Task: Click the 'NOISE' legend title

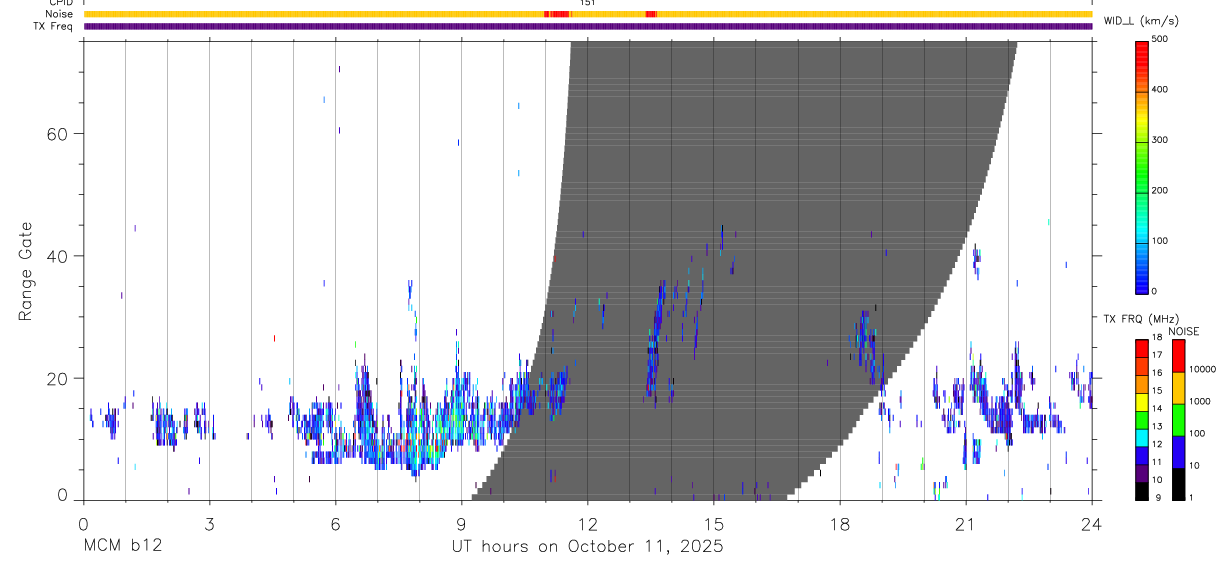Action: tap(1183, 331)
